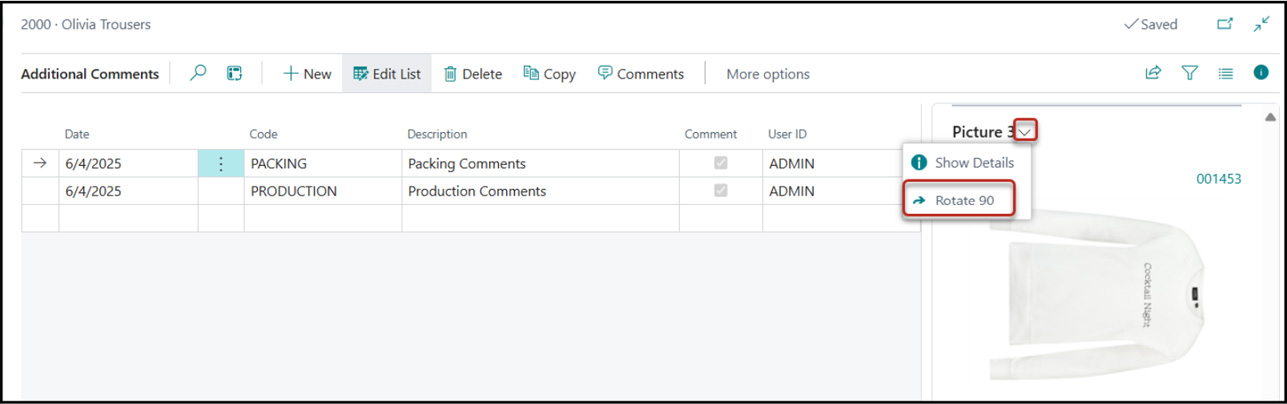Toggle the FactBox information pane icon

(x=1261, y=73)
